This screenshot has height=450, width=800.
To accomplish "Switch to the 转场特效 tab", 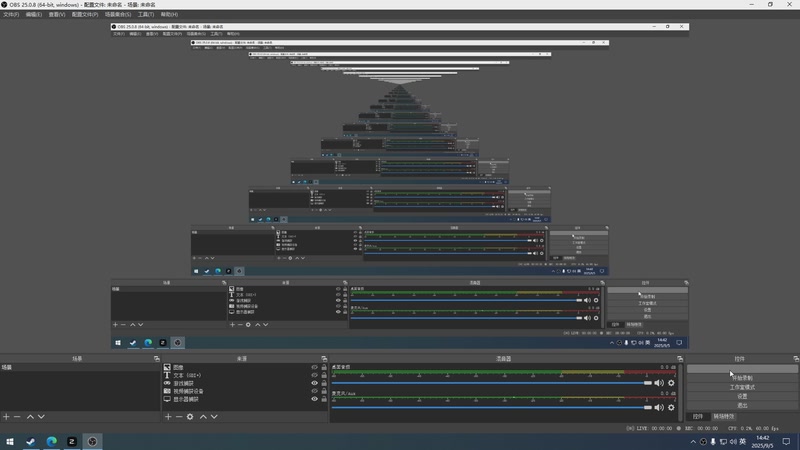I will [x=723, y=417].
